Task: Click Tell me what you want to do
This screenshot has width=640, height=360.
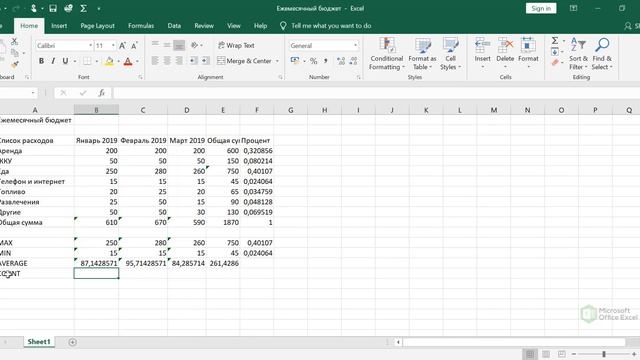Action: coord(331,26)
